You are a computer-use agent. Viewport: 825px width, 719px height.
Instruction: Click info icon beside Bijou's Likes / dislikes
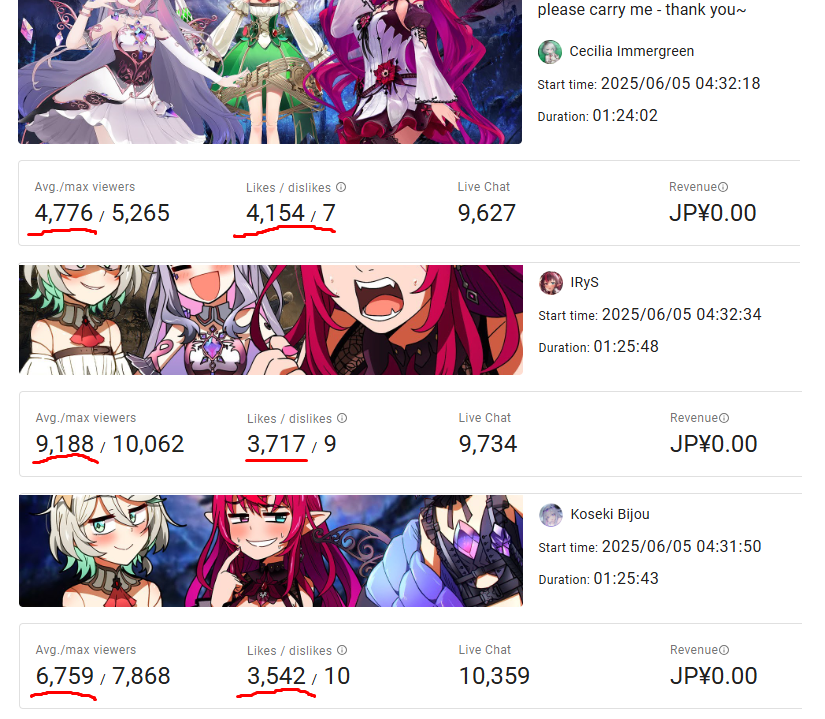(342, 650)
